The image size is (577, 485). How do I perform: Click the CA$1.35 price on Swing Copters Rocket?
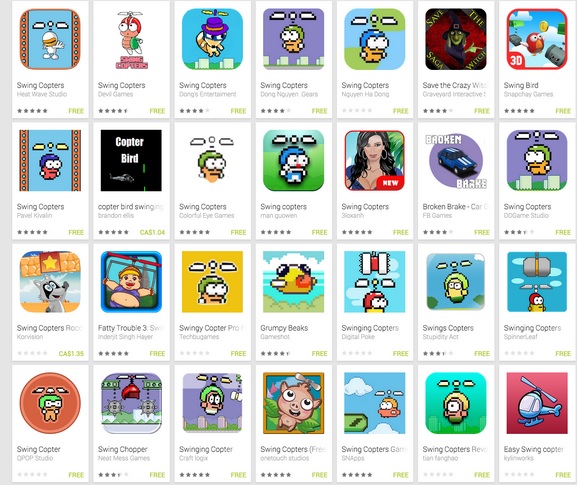click(71, 353)
